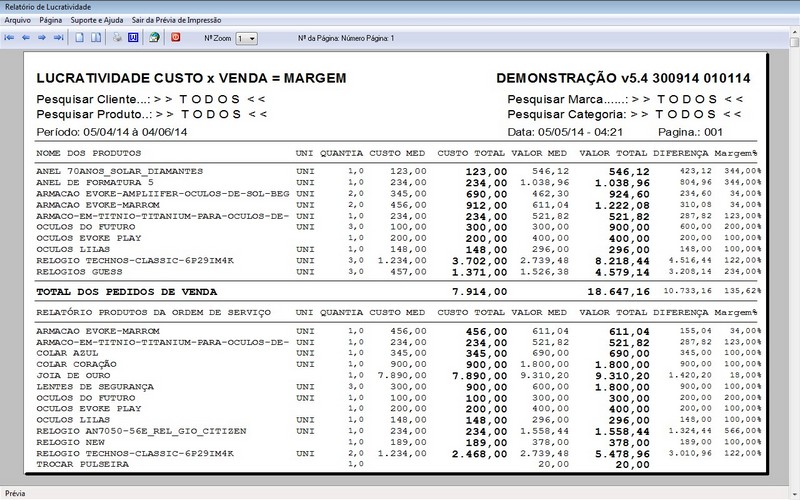
Task: Click Pesquisar Cliente TODOS line
Action: coord(152,99)
